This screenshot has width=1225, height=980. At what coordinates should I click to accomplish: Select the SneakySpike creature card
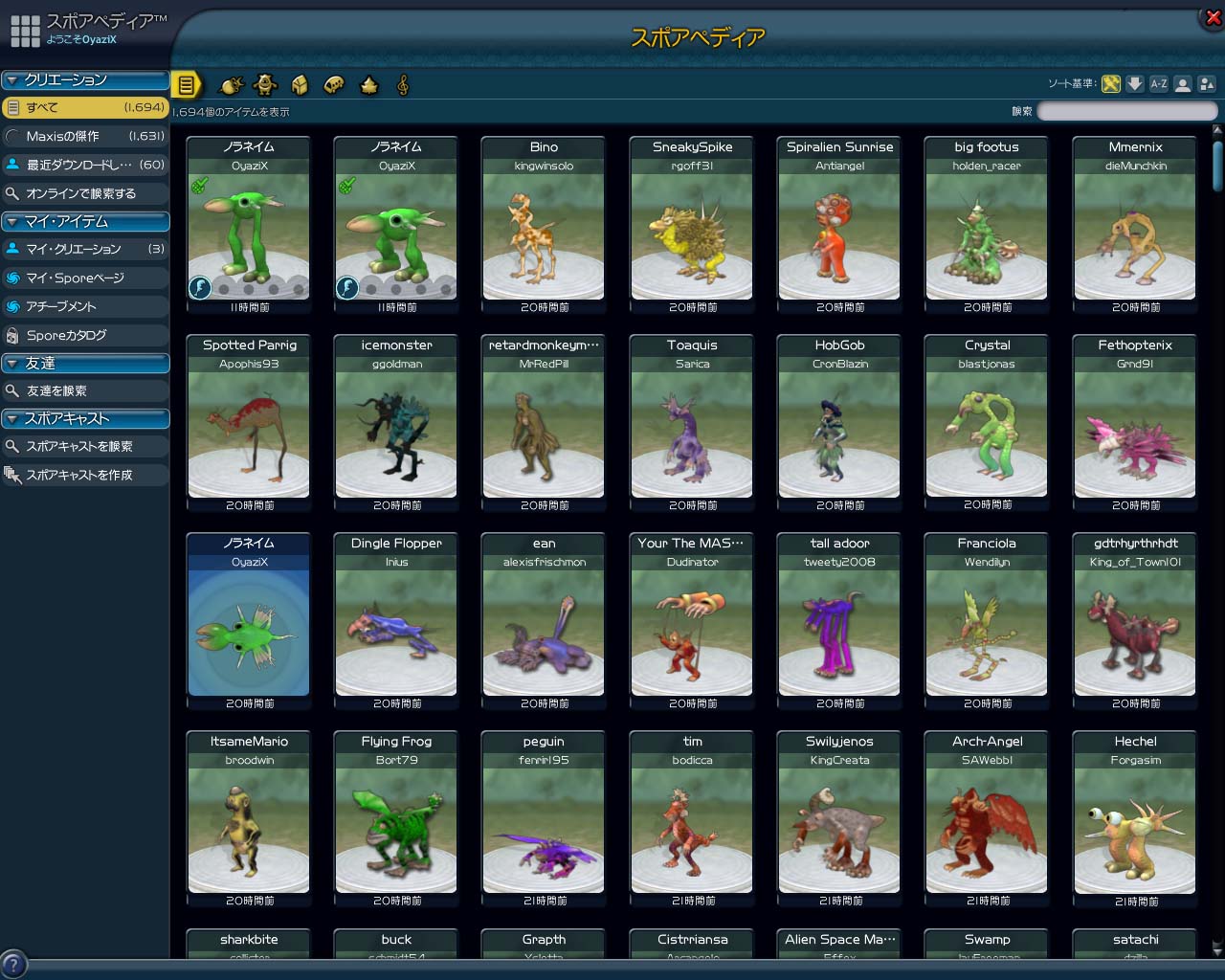(x=692, y=225)
